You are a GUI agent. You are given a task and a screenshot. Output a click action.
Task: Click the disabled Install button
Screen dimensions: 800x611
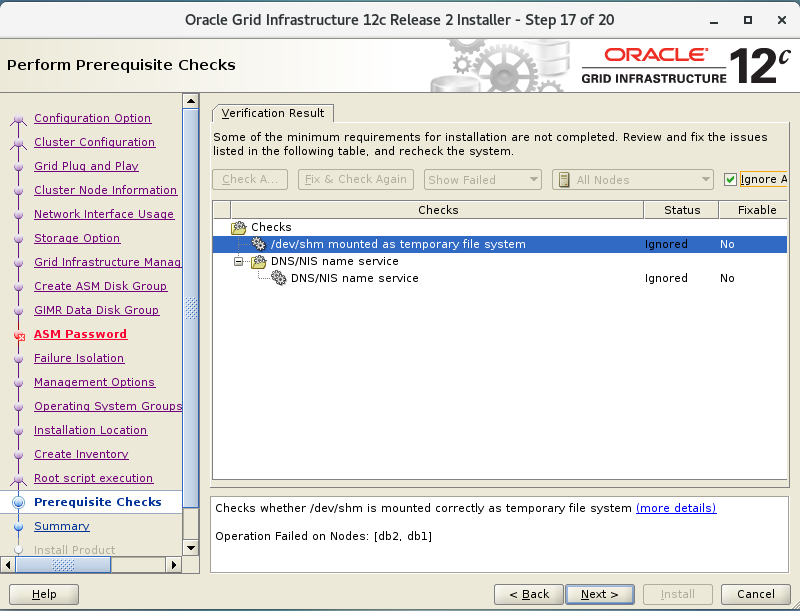pyautogui.click(x=678, y=594)
